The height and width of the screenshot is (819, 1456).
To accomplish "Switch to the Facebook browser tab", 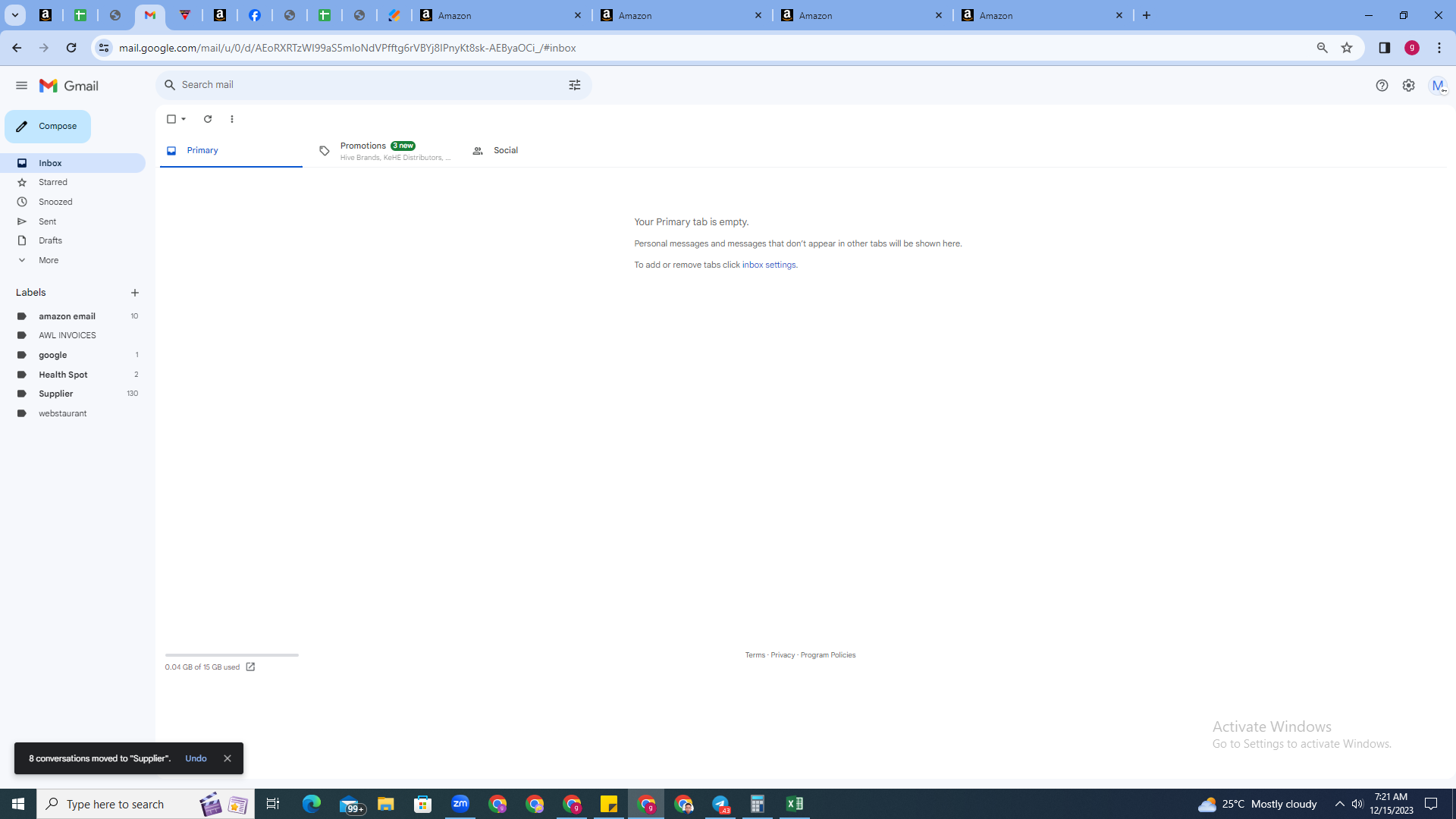I will click(255, 15).
